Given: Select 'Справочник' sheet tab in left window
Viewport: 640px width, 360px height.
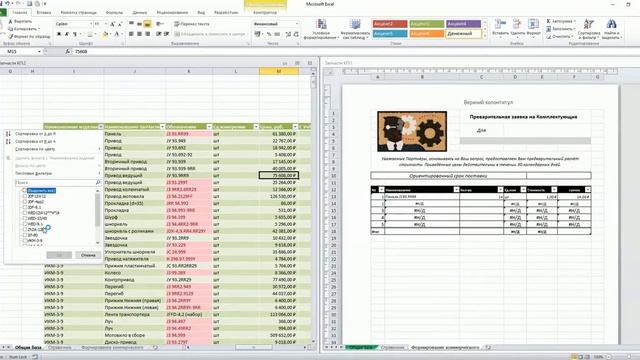Looking at the screenshot, I should pyautogui.click(x=60, y=348).
